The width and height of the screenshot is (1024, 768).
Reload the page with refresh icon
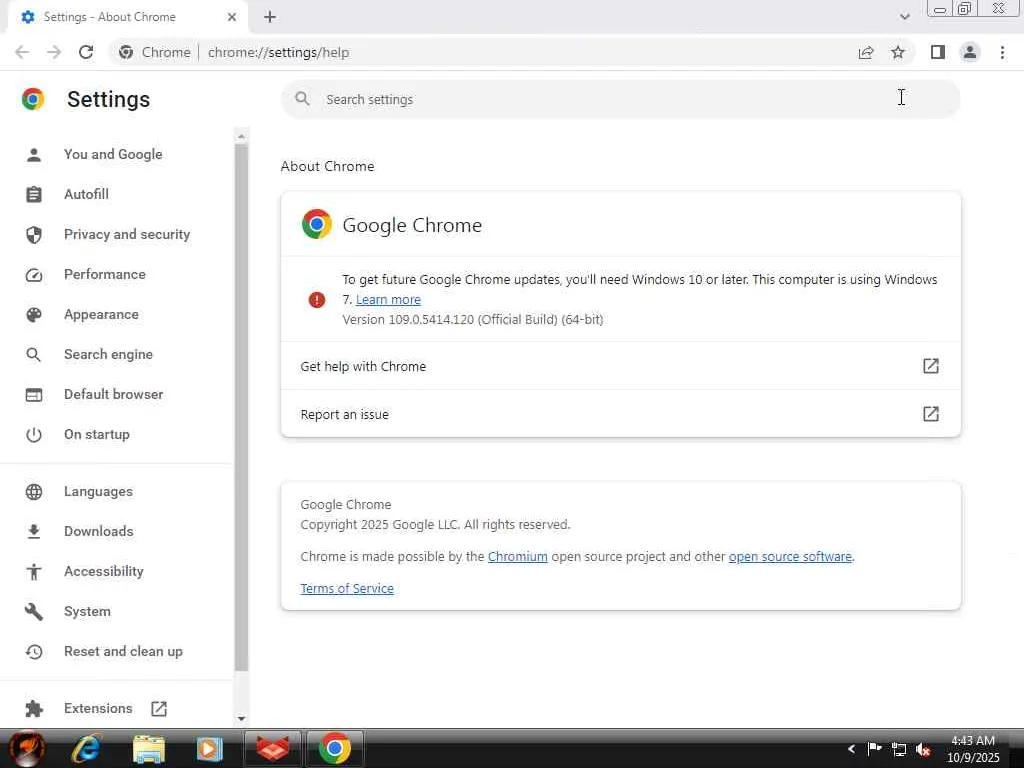coord(86,52)
